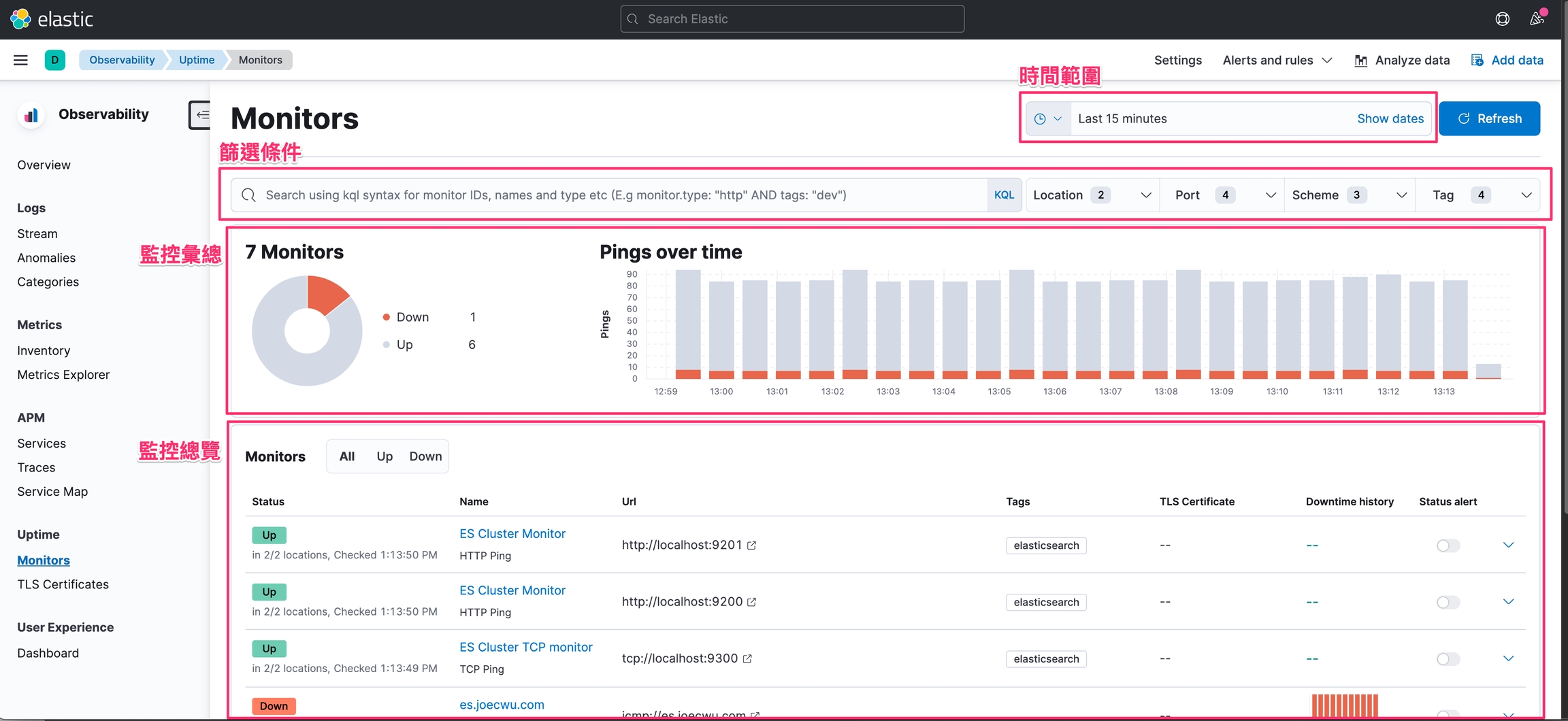Image resolution: width=1568 pixels, height=721 pixels.
Task: Expand row details for localhost:9200 monitor
Action: coord(1508,601)
